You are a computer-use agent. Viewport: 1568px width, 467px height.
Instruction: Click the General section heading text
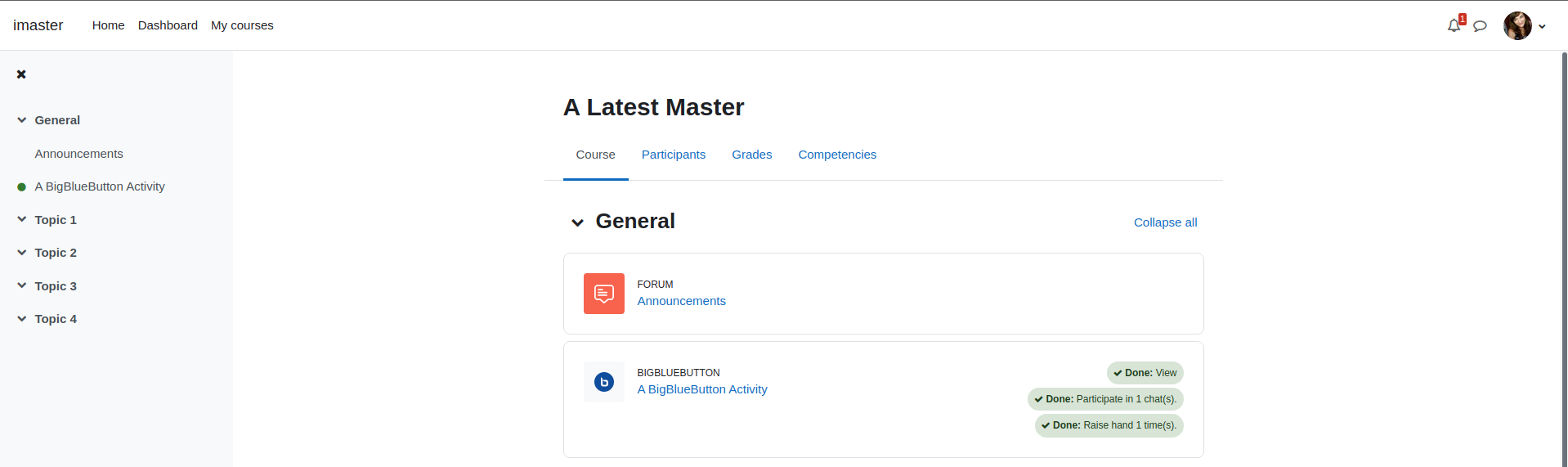tap(635, 222)
